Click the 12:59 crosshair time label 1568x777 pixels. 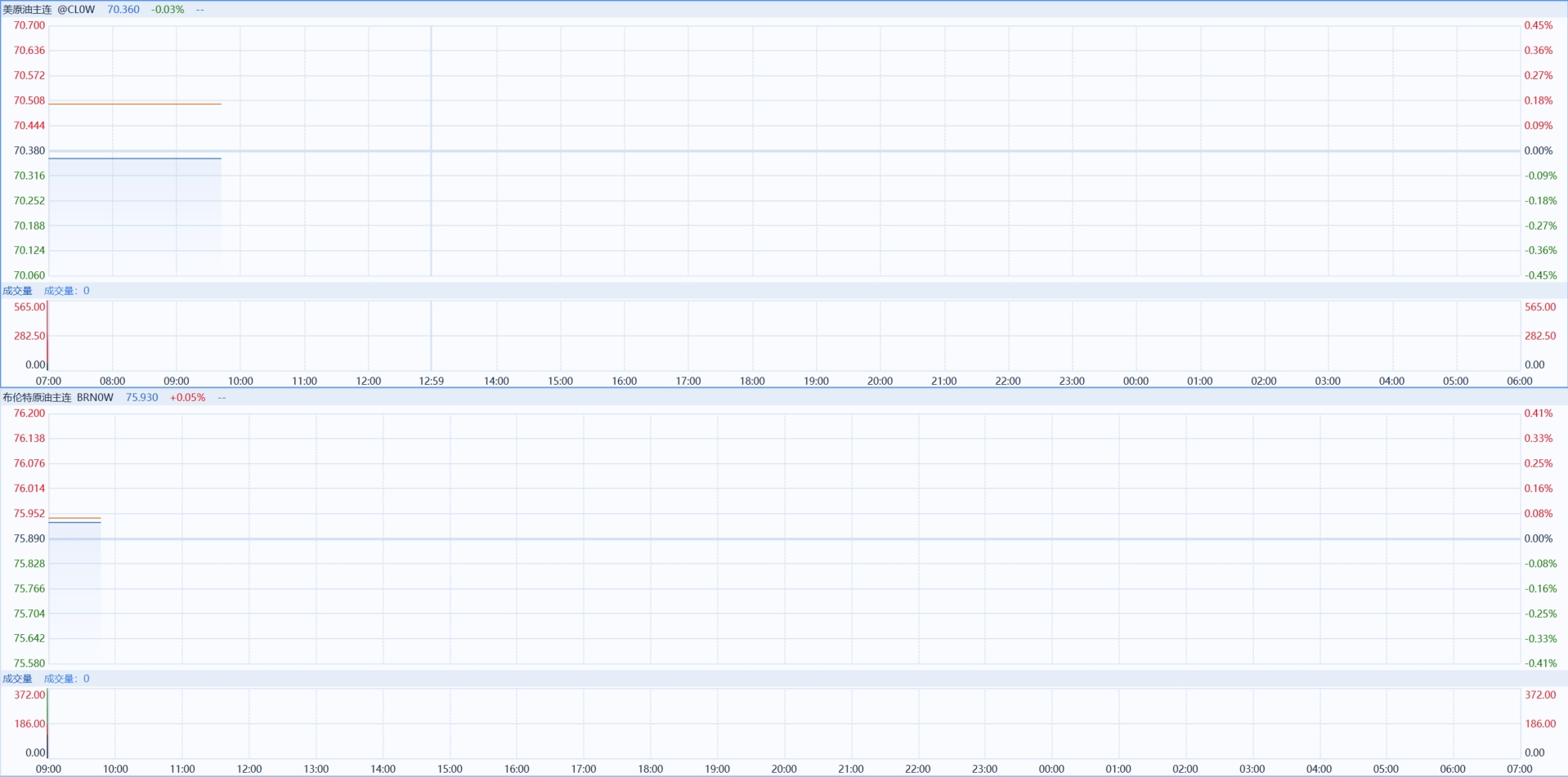click(431, 381)
